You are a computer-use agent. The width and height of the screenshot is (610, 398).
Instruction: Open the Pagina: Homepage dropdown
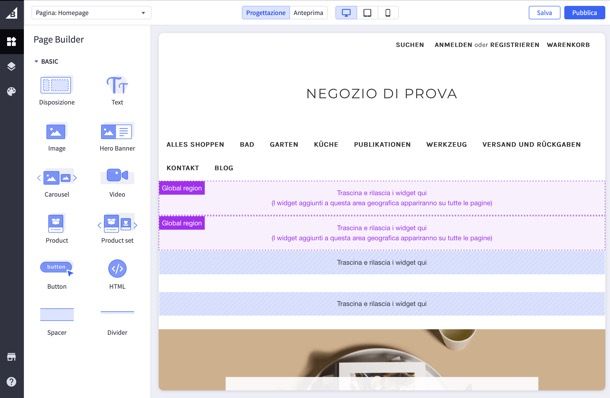point(91,13)
